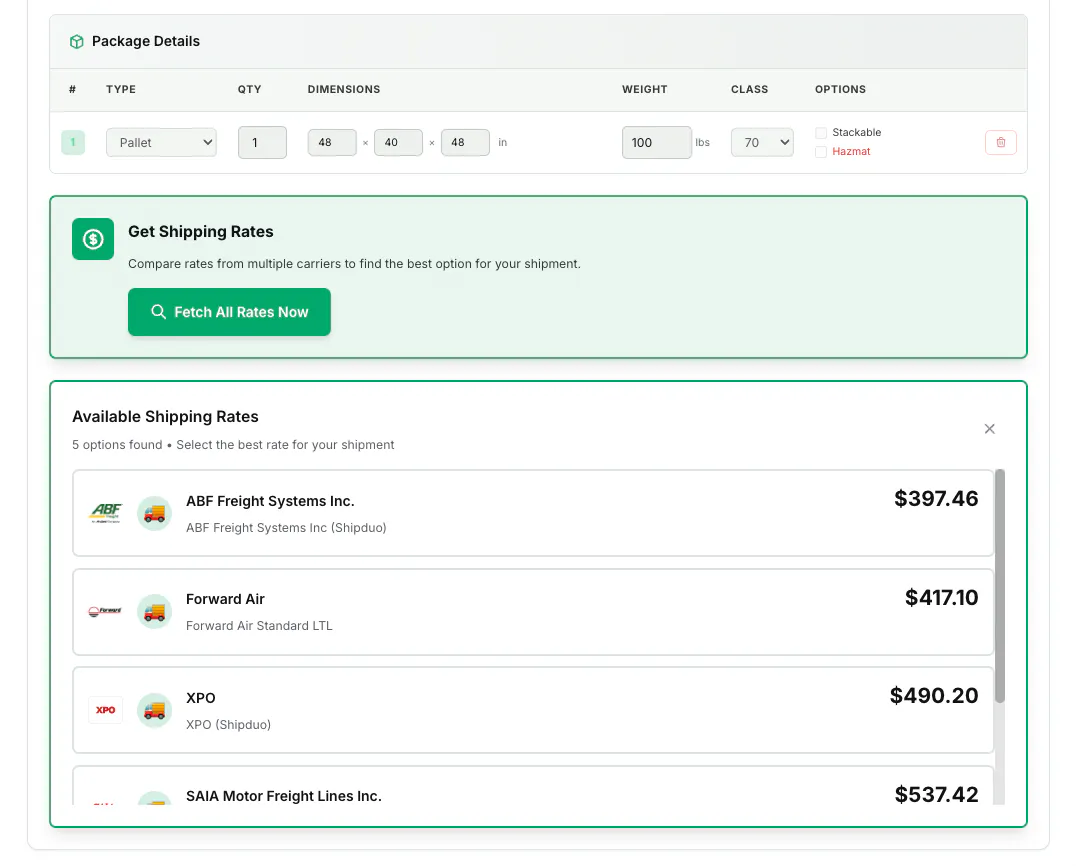Image resolution: width=1076 pixels, height=866 pixels.
Task: Click the Package Details heading
Action: coord(145,41)
